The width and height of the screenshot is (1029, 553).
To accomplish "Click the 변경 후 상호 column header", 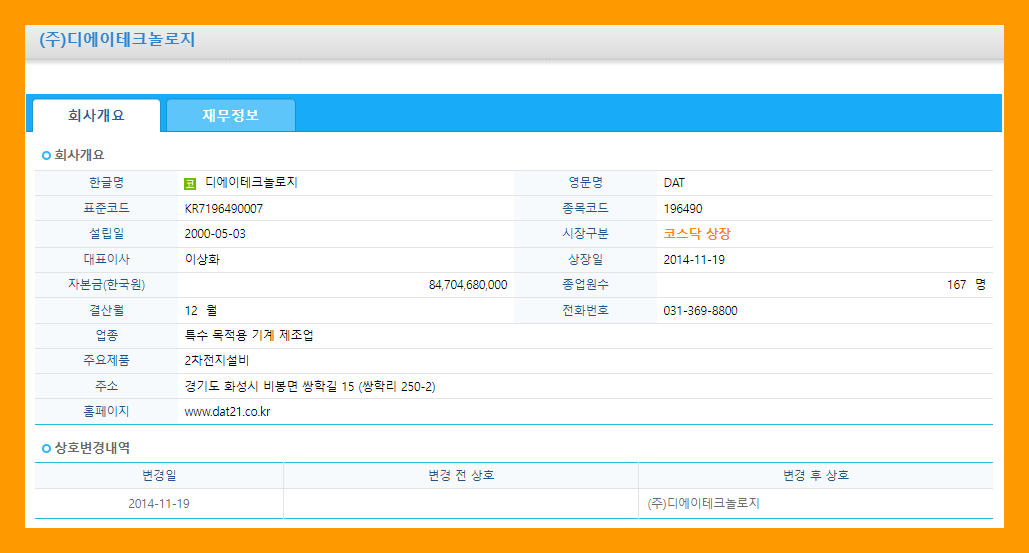I will (816, 476).
